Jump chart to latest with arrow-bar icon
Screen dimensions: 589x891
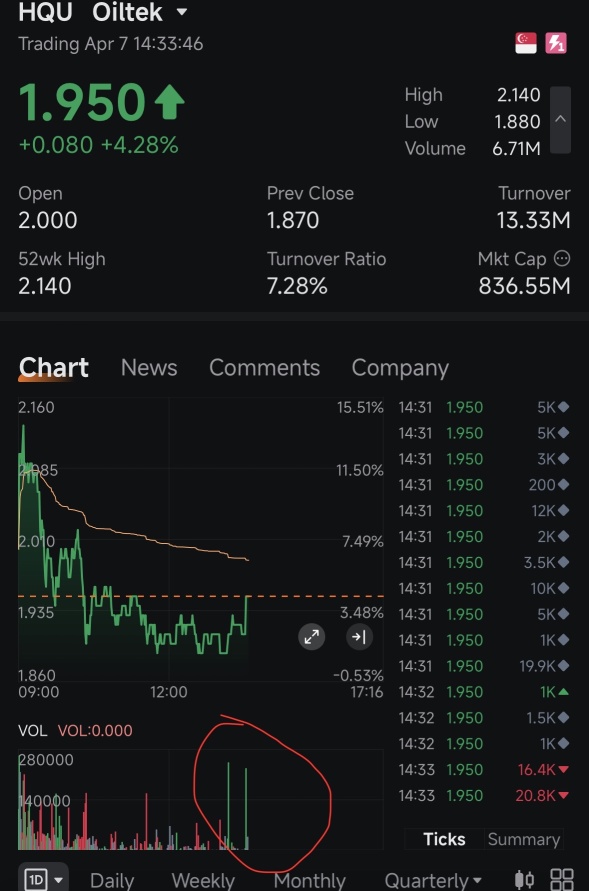[x=359, y=637]
